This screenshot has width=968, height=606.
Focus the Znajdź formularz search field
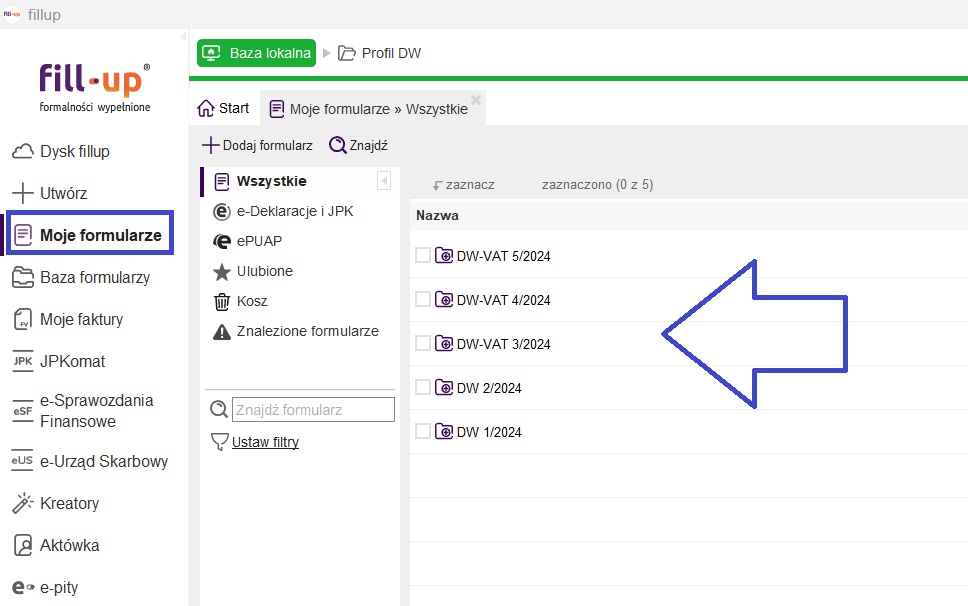click(x=313, y=410)
